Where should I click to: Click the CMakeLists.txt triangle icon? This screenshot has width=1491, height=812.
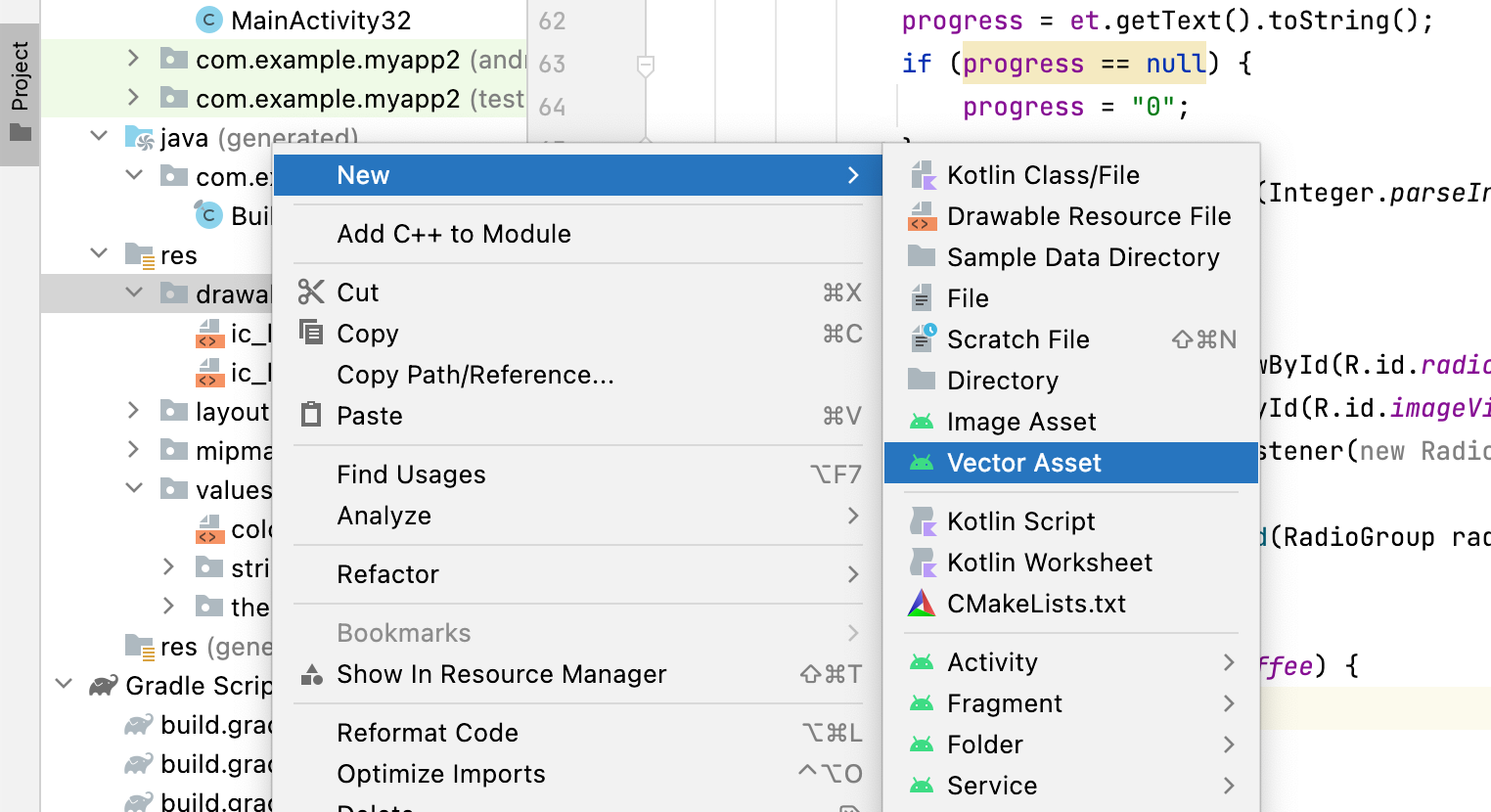(922, 604)
